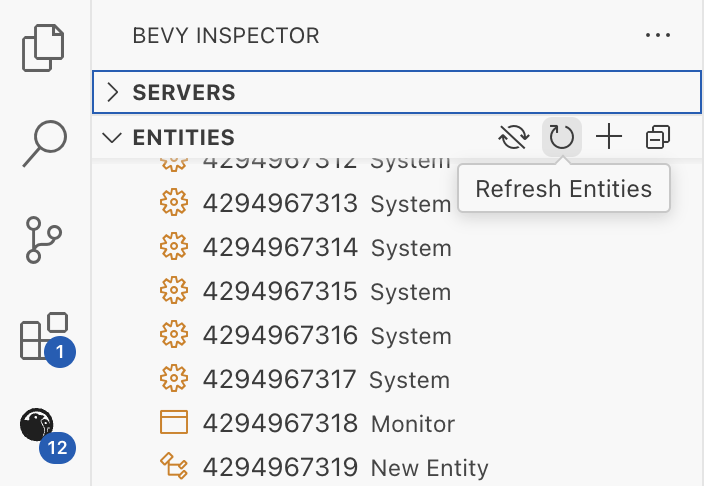
Task: Add a new entity with plus icon
Action: tap(609, 137)
